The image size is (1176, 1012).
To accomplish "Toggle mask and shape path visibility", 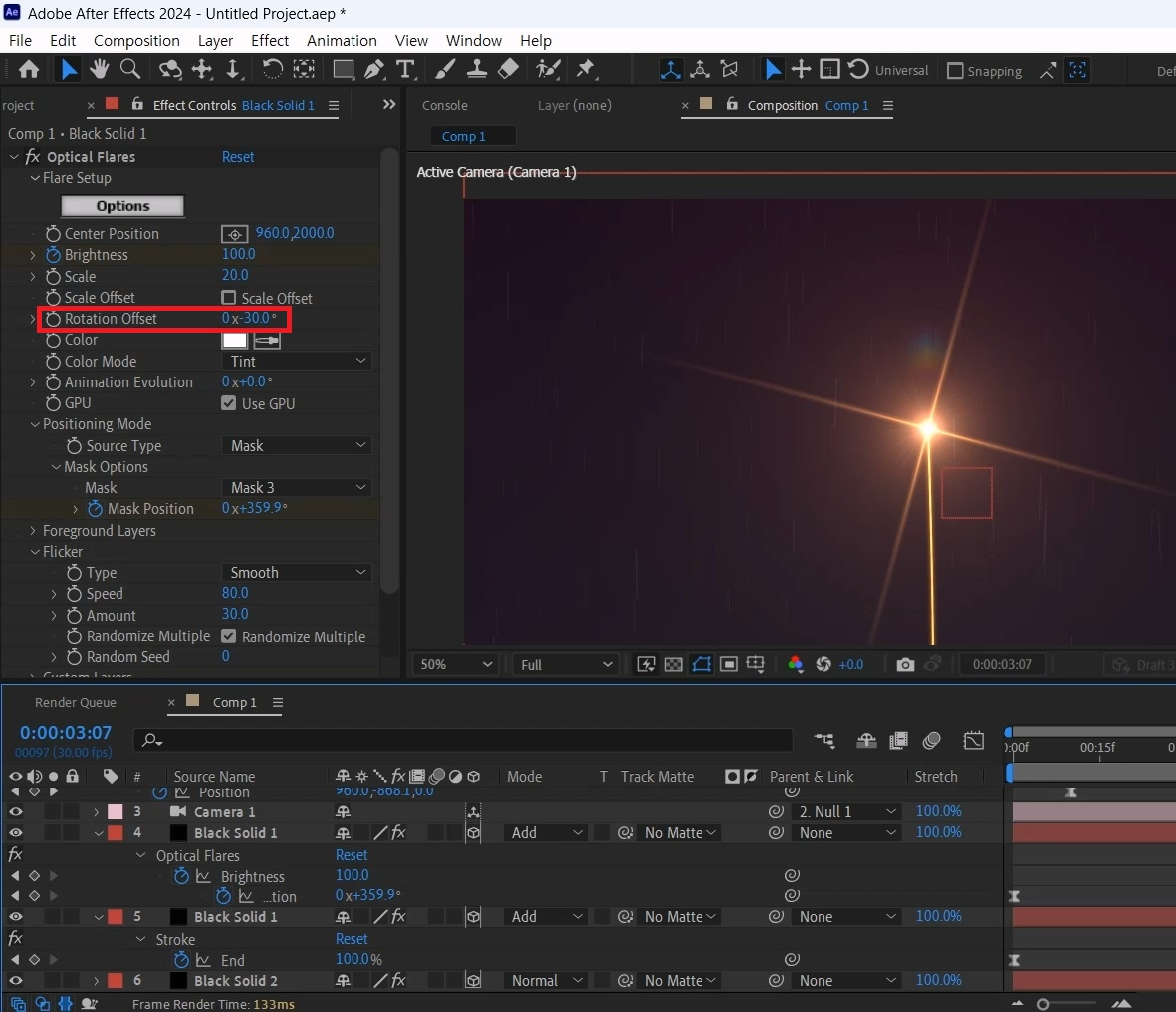I will click(701, 664).
